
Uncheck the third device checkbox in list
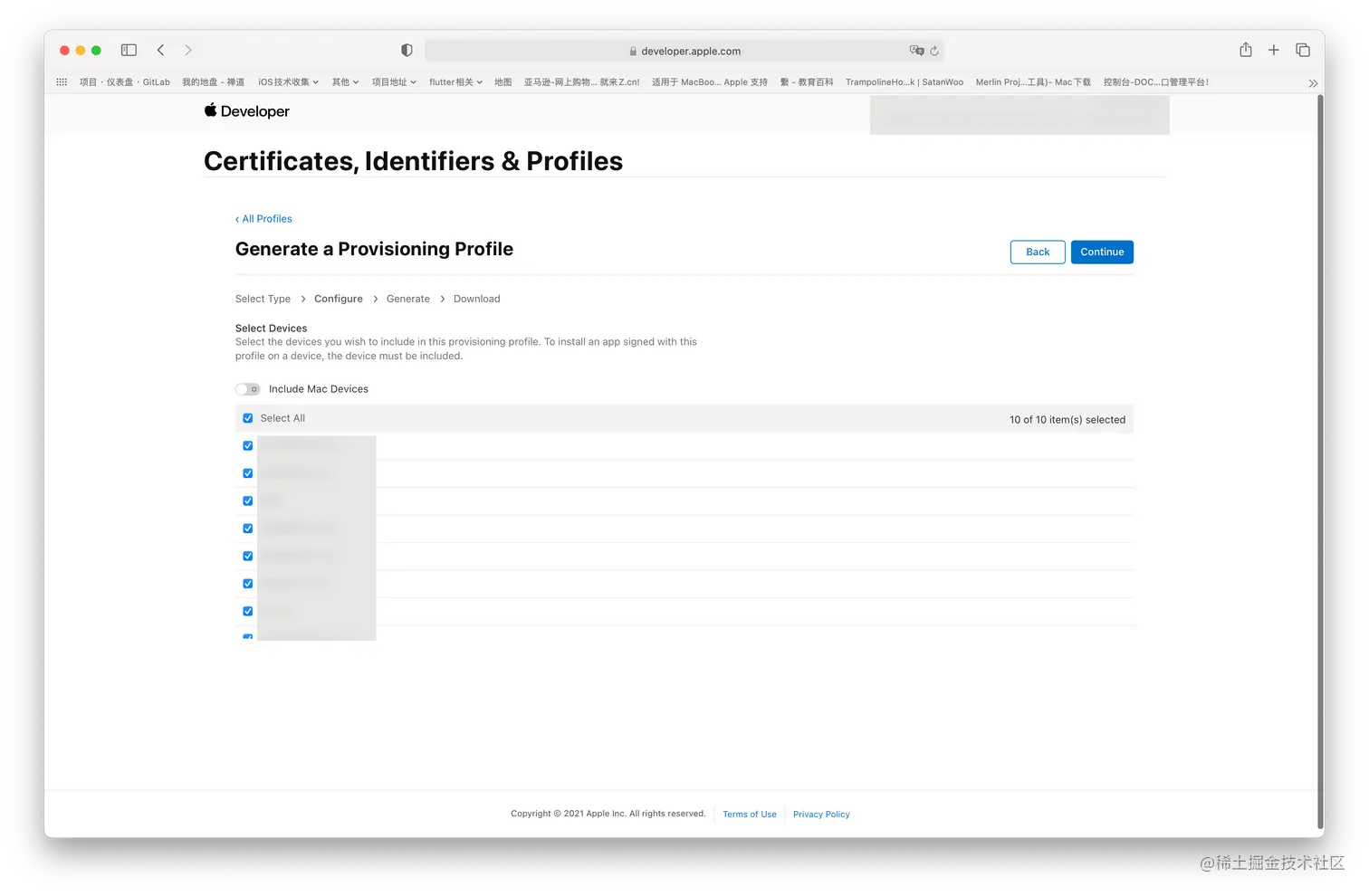coord(248,500)
